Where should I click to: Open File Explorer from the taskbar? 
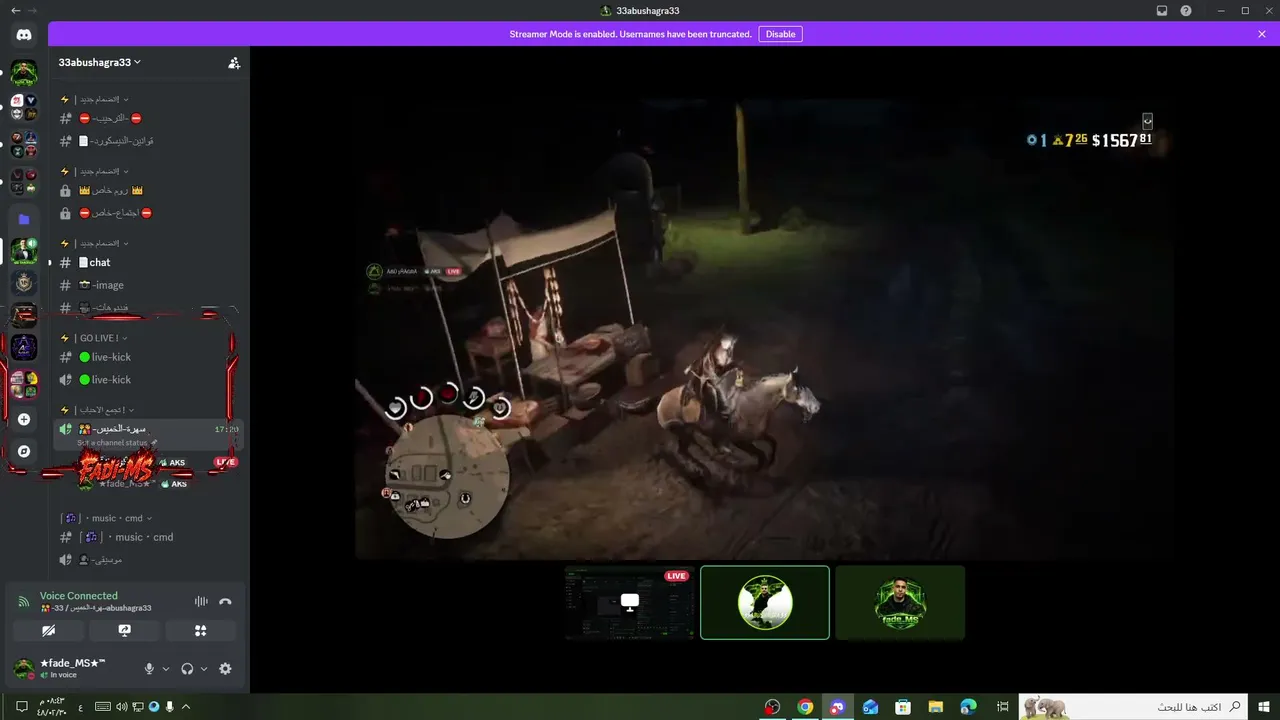[x=936, y=707]
